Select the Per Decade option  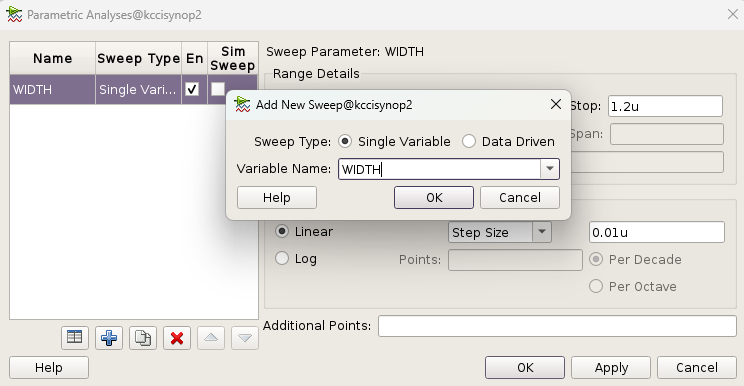[596, 259]
